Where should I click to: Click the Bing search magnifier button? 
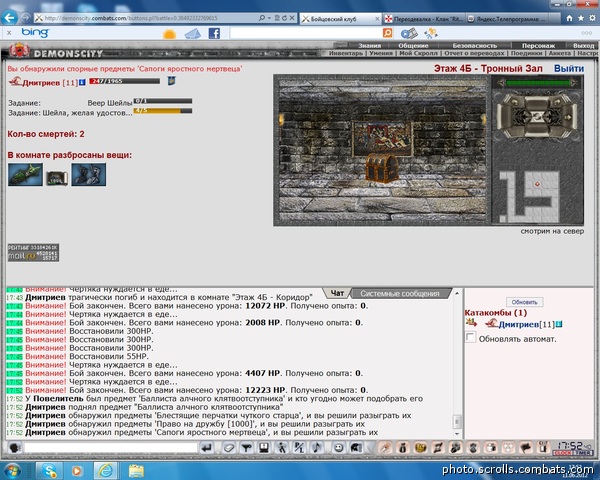(388, 33)
